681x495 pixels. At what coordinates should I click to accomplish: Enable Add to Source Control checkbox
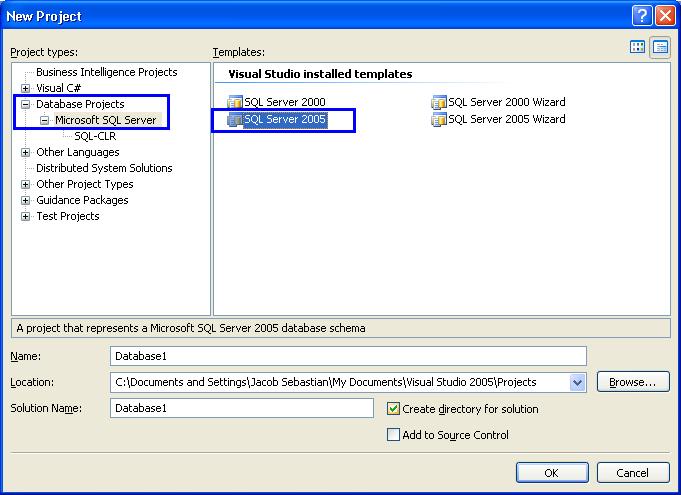(x=394, y=435)
